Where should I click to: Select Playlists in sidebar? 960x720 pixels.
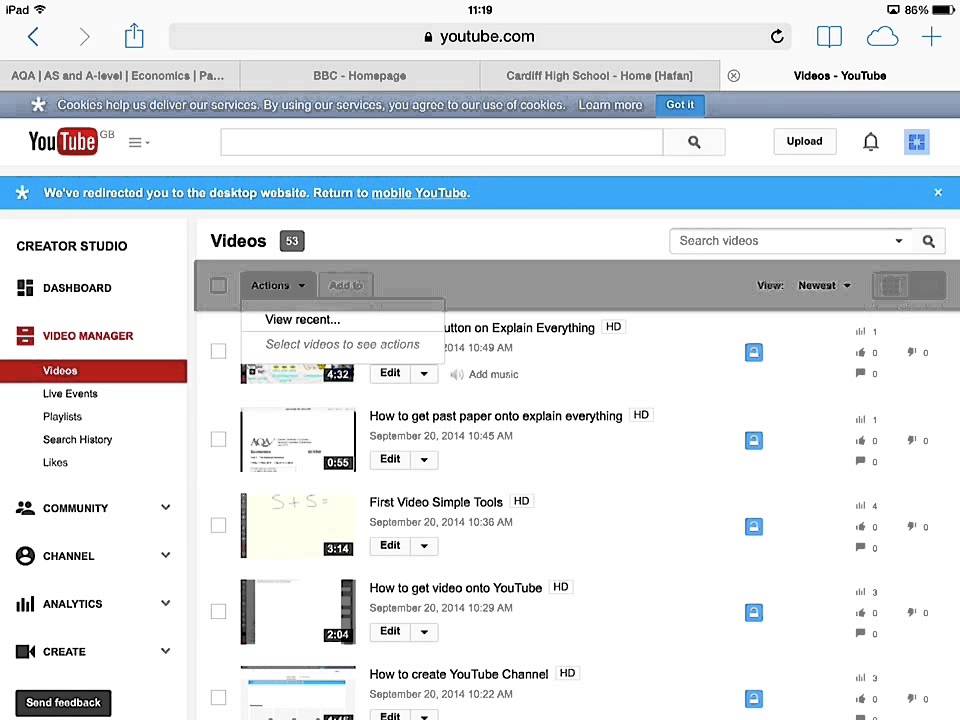tap(62, 416)
